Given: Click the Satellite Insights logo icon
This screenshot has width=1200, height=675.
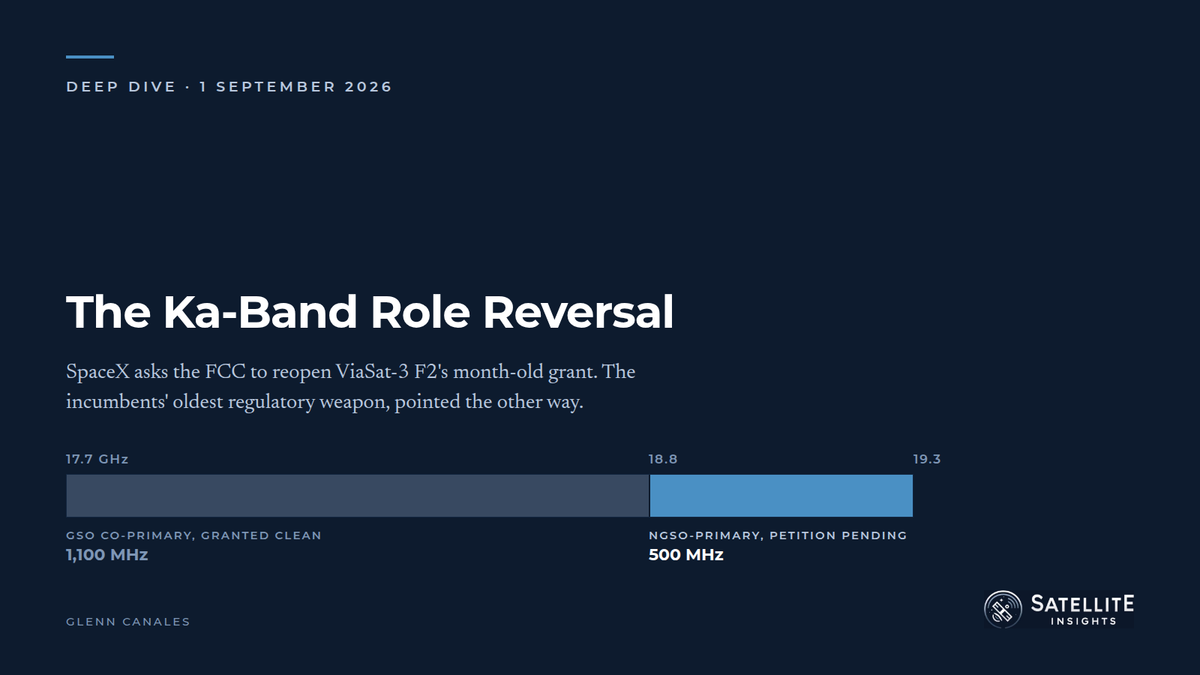Looking at the screenshot, I should (1003, 608).
